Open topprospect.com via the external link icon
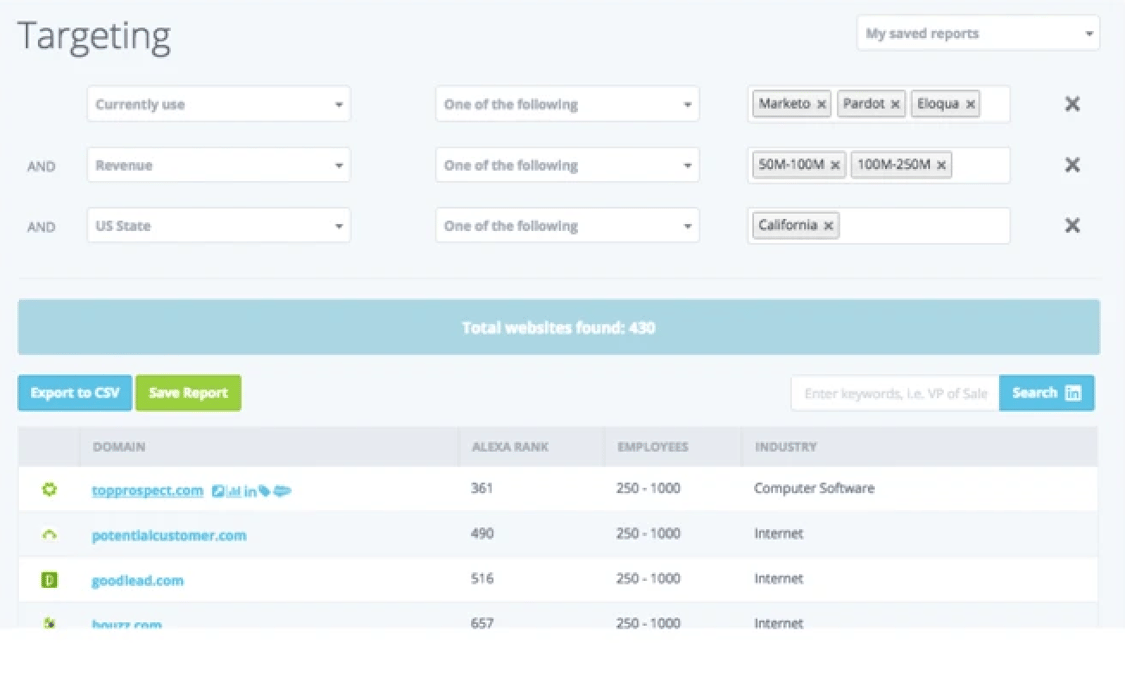 [218, 490]
